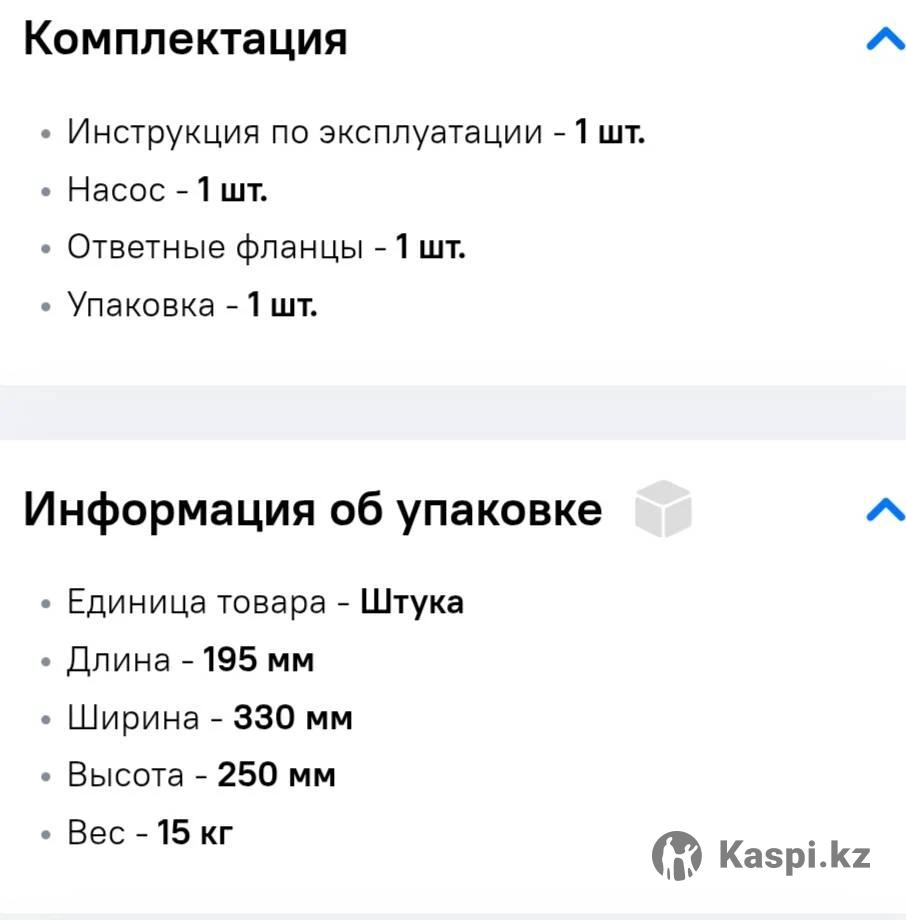This screenshot has height=920, width=906.
Task: Click the Единица товара label
Action: pos(197,603)
